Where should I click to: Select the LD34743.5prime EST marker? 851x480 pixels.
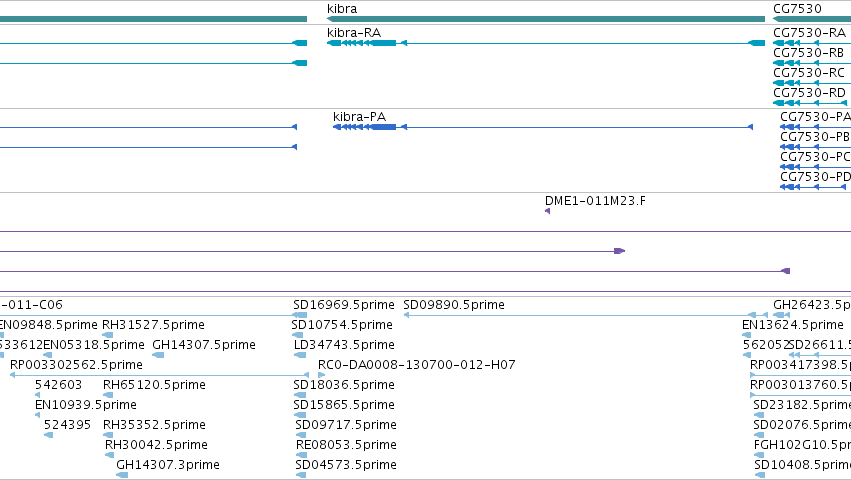click(x=300, y=355)
